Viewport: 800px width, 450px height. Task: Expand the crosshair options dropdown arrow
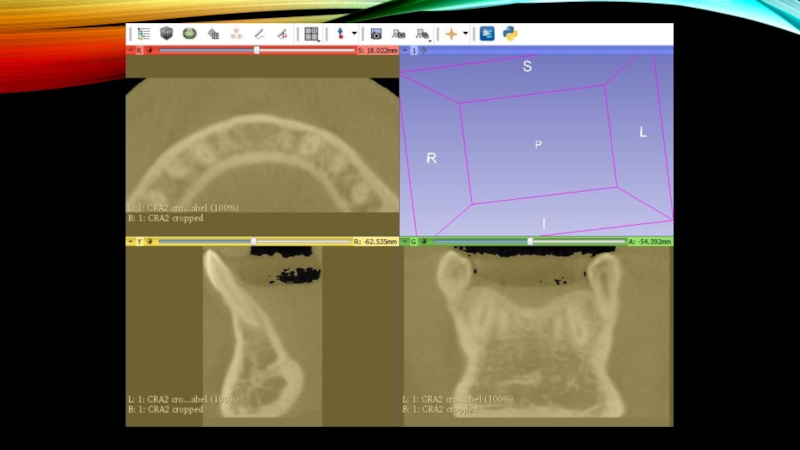465,34
